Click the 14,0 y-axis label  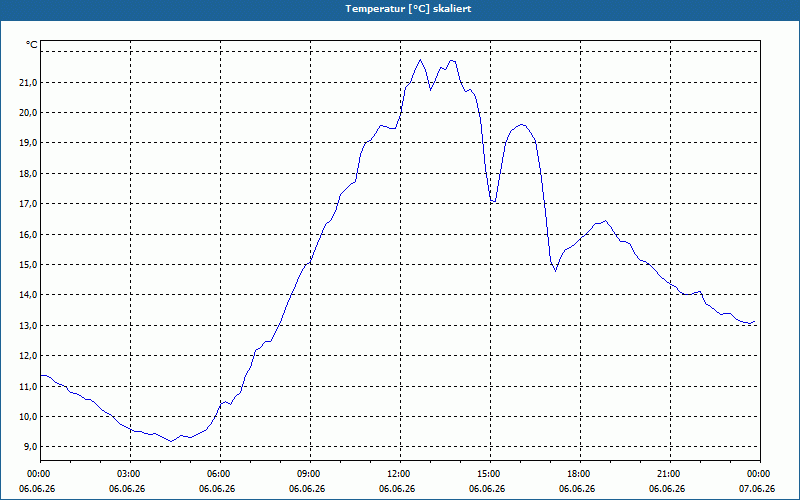coord(28,295)
